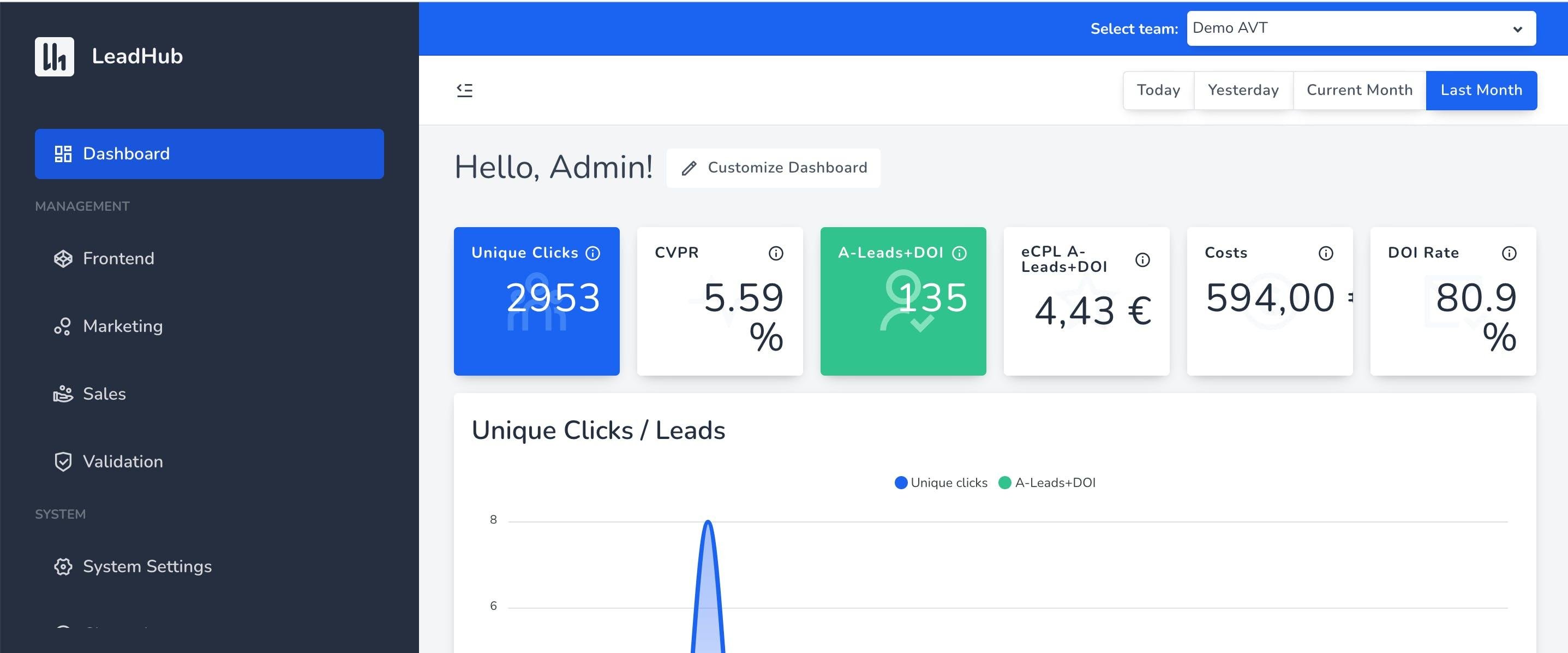Click info icon on CVPR card

[x=775, y=253]
